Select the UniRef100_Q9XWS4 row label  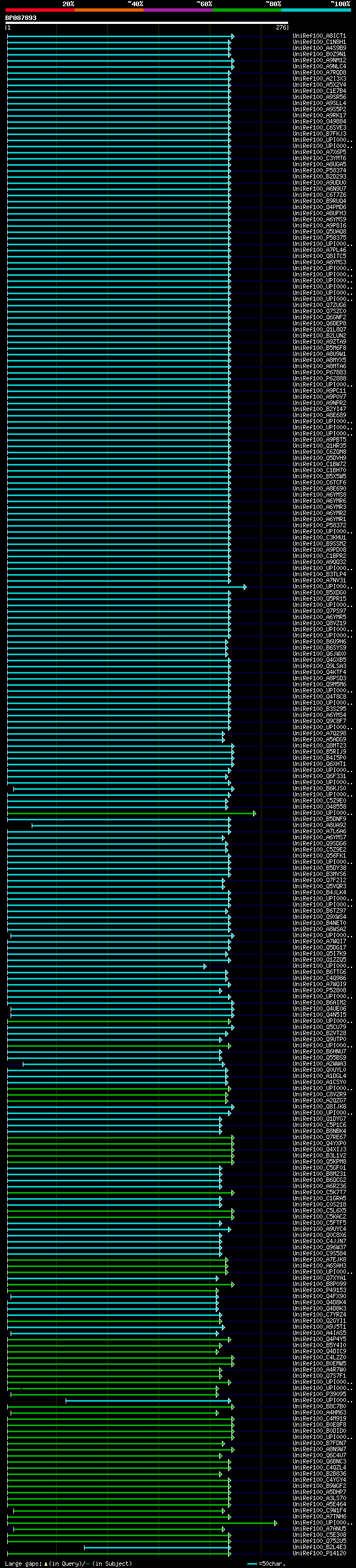coord(319,917)
